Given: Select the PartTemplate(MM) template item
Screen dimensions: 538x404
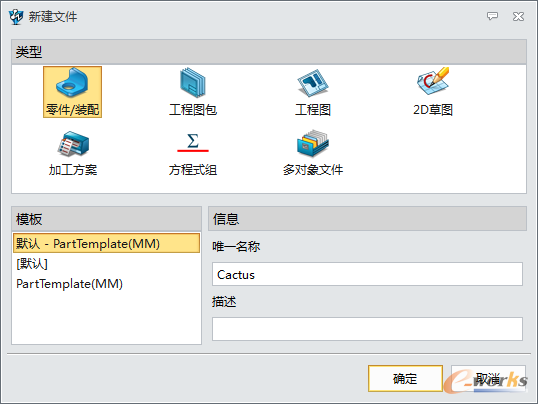Looking at the screenshot, I should click(x=106, y=284).
